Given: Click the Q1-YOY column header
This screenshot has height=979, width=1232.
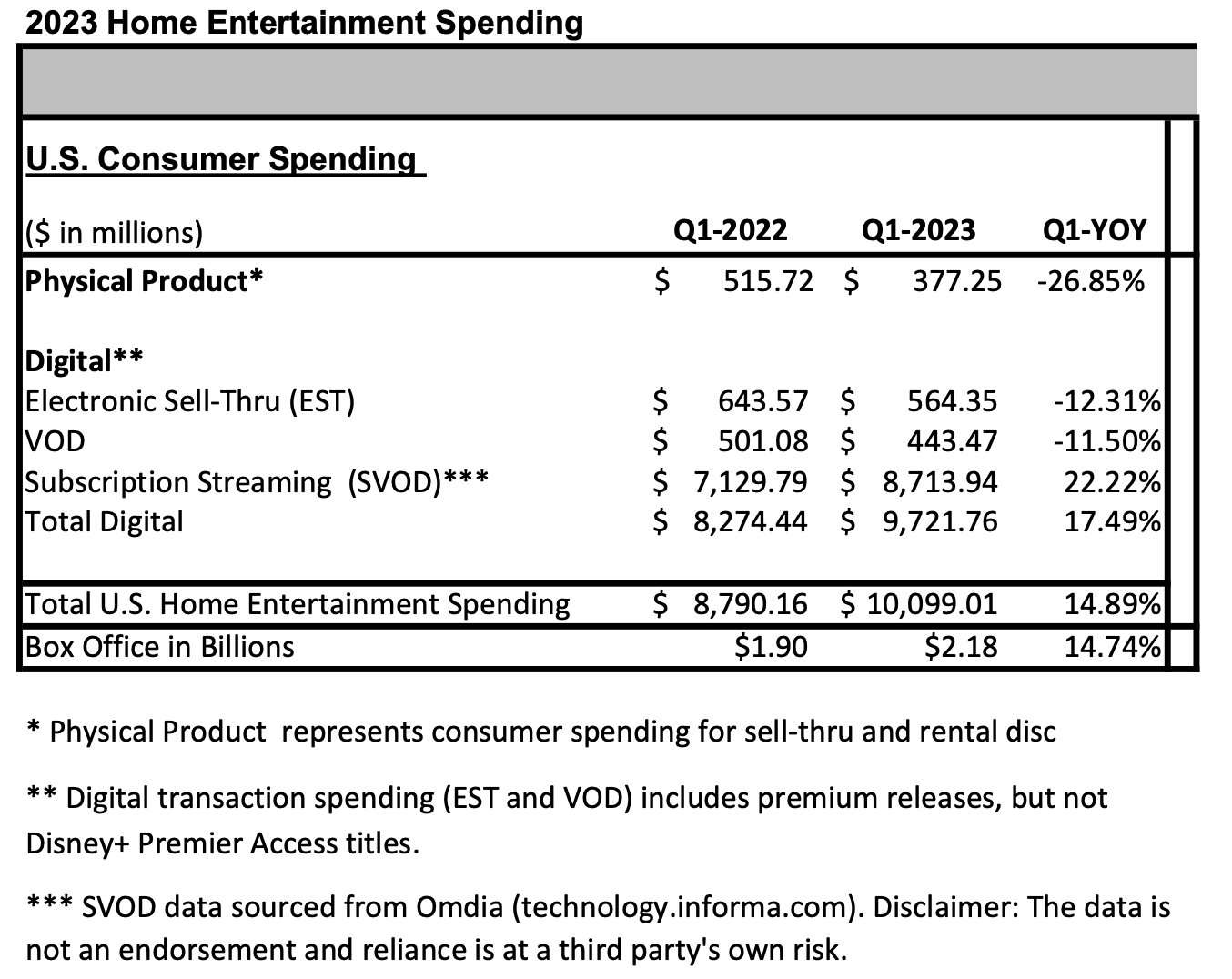Looking at the screenshot, I should (x=1095, y=229).
